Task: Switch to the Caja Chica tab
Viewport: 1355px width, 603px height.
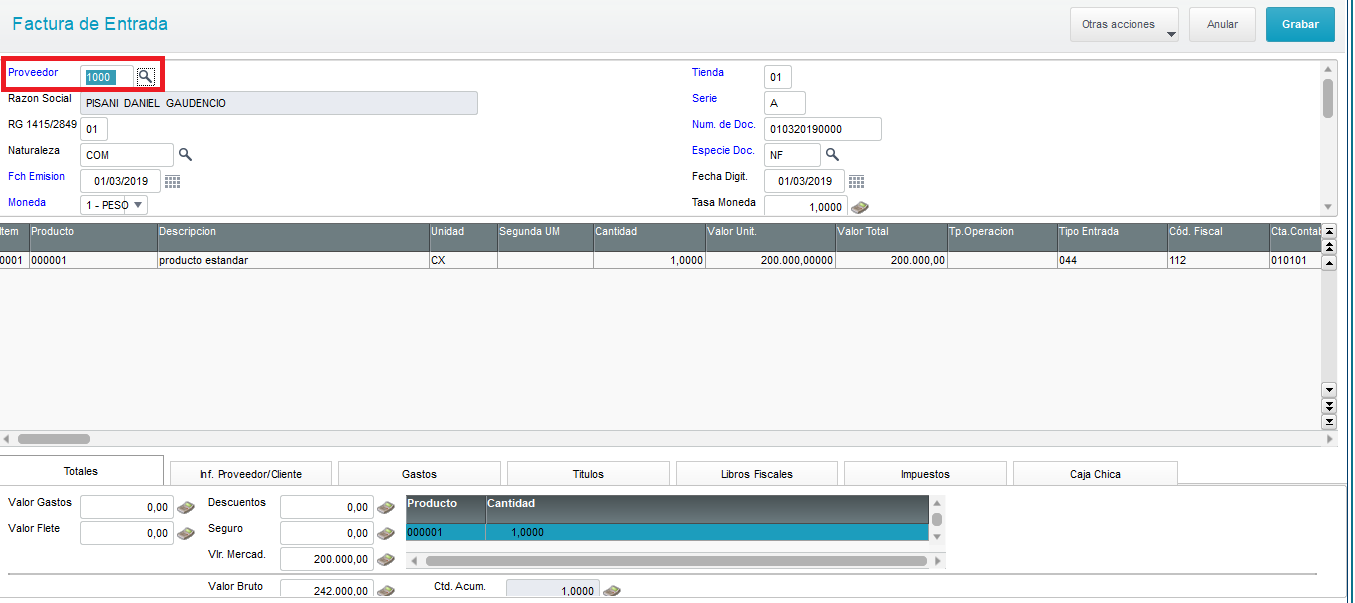Action: (1095, 474)
